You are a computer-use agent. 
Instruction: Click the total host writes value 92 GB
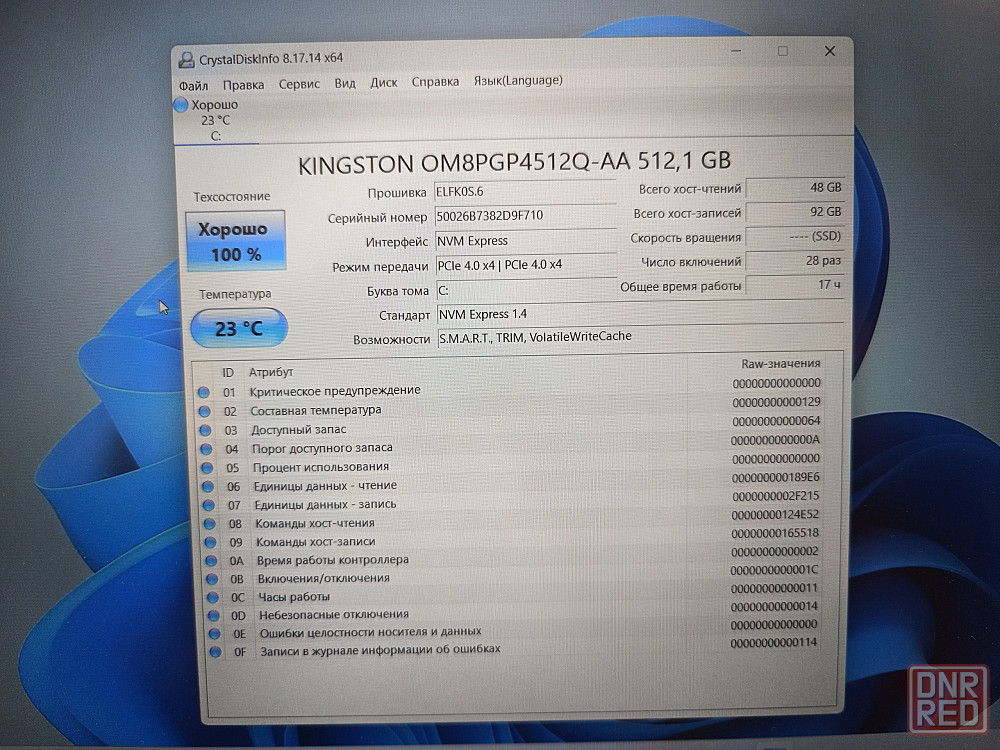(795, 212)
